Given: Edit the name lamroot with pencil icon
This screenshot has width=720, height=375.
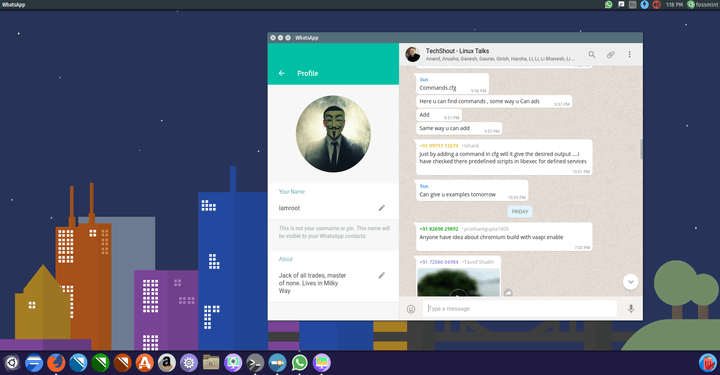Looking at the screenshot, I should 382,208.
